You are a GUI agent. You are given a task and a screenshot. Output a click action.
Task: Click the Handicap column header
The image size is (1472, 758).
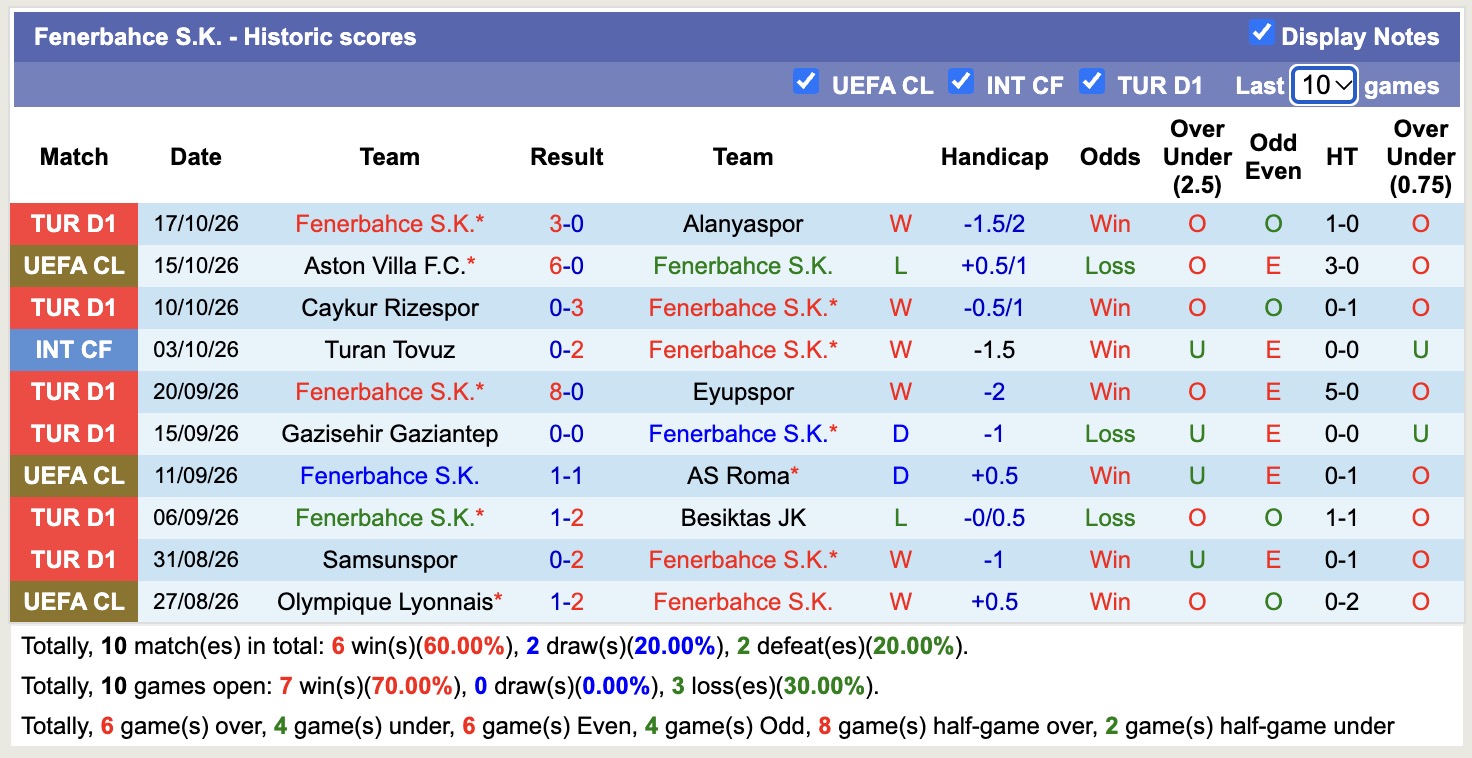tap(994, 157)
